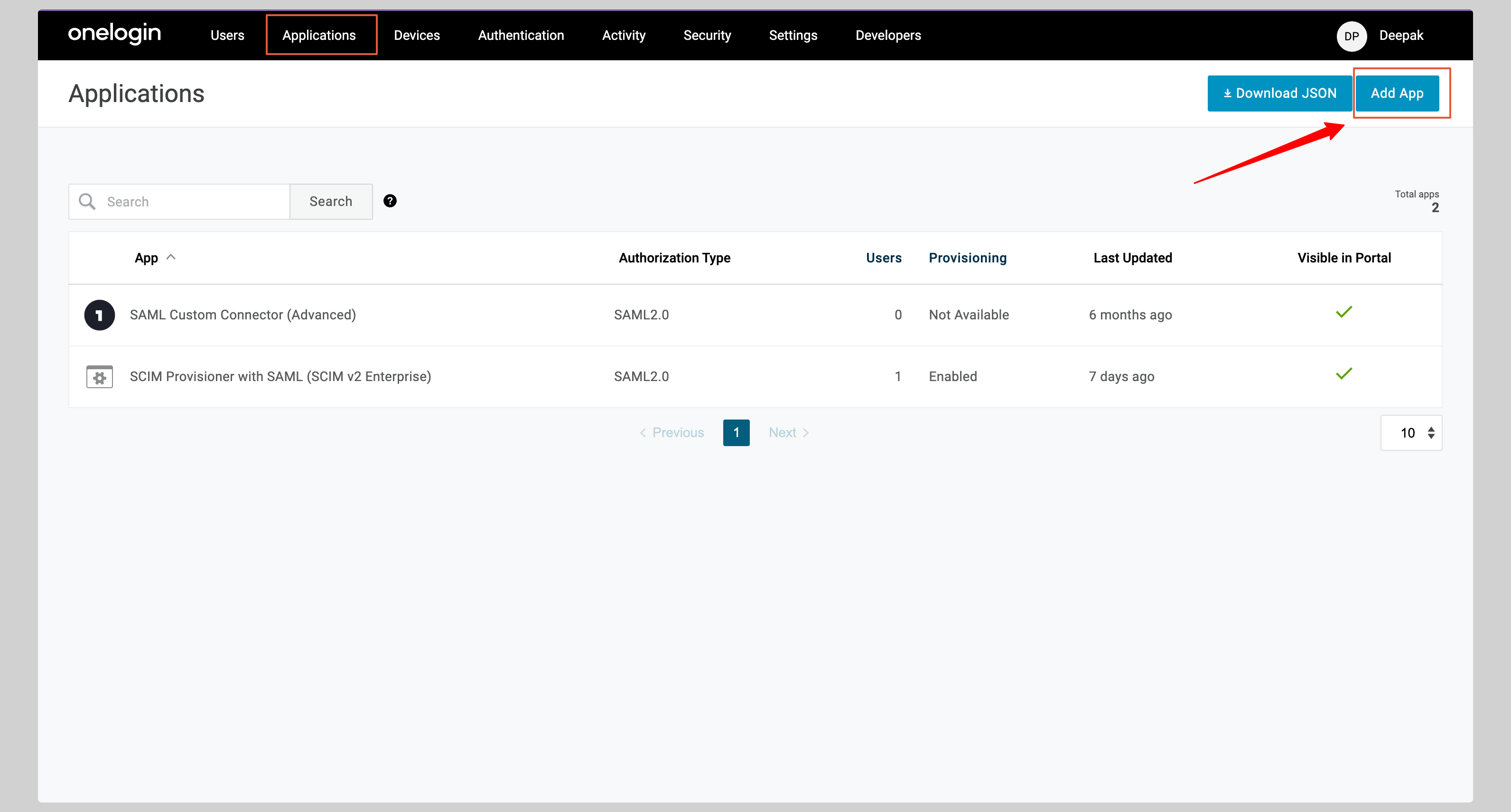Collapse the App column sort arrow

coord(171,256)
